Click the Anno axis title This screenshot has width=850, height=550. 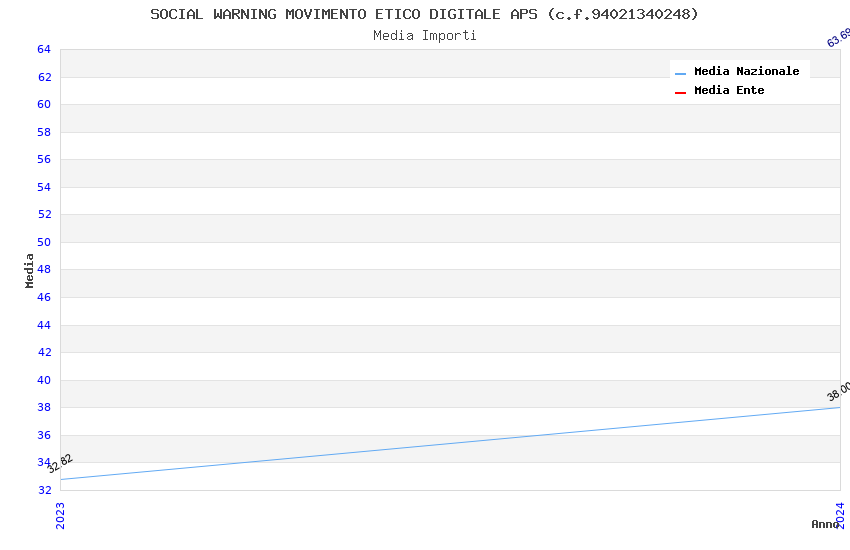(825, 524)
